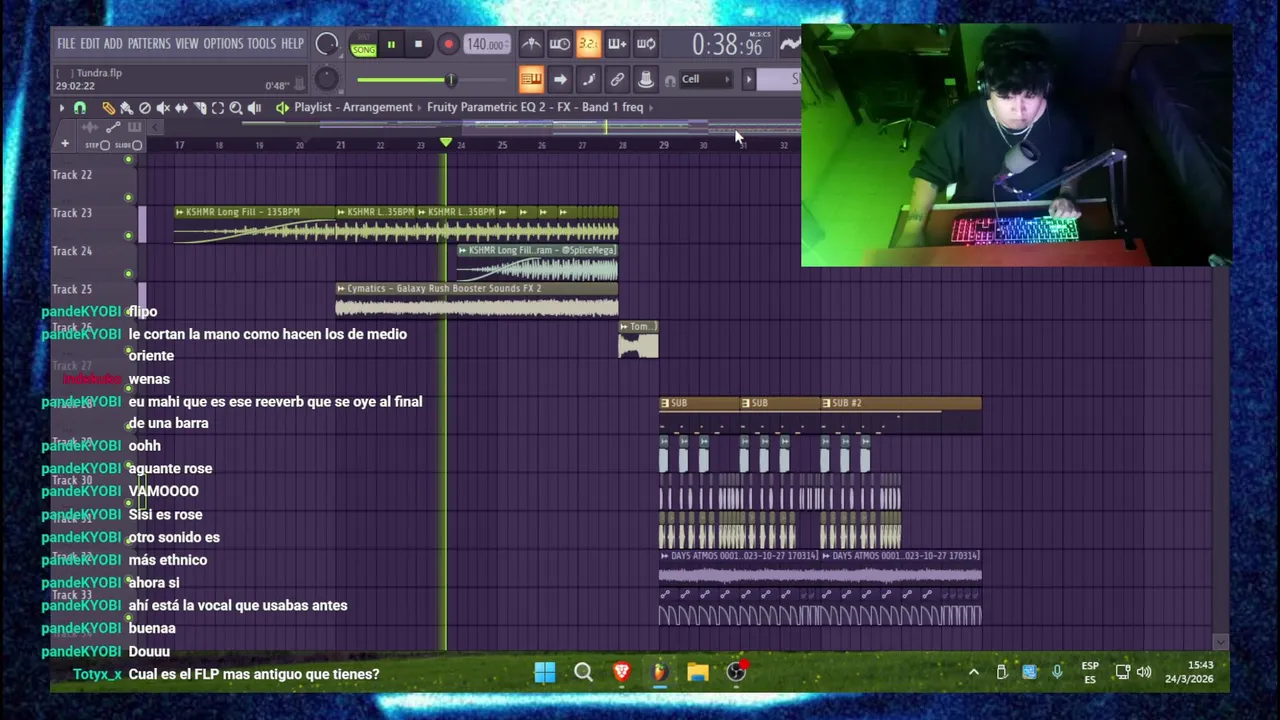The image size is (1280, 720).
Task: Open the TOOLS menu
Action: [x=261, y=44]
